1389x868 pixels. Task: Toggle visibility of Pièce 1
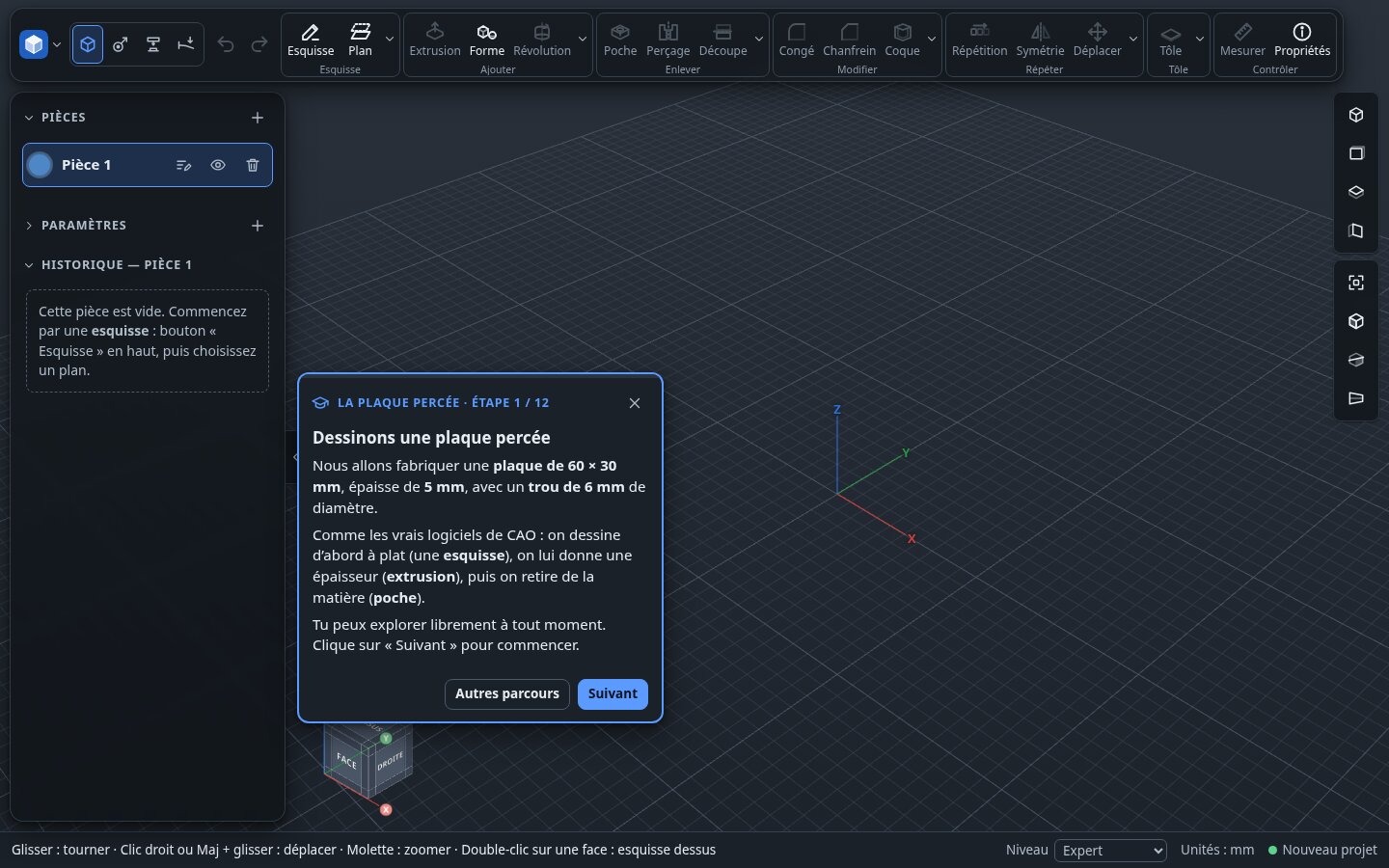pyautogui.click(x=218, y=165)
